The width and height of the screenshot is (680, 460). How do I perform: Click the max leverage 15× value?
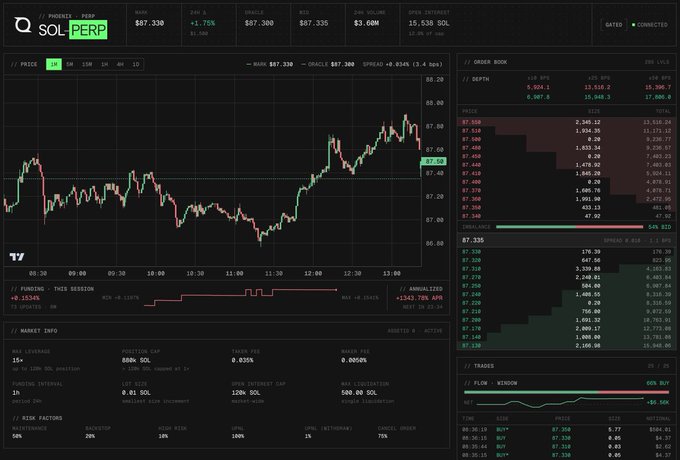(18, 360)
